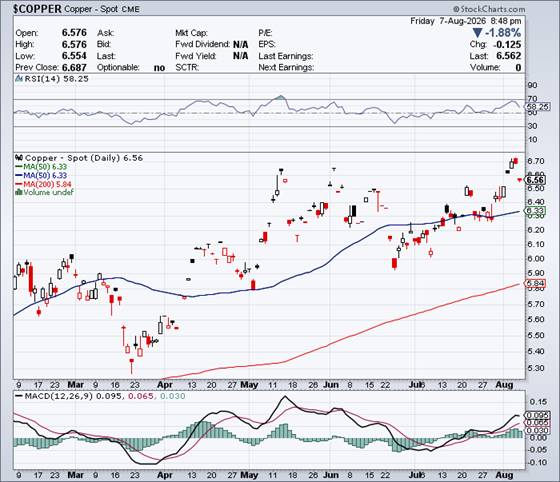Click the RSI(14) 58.25 panel label

(x=56, y=79)
